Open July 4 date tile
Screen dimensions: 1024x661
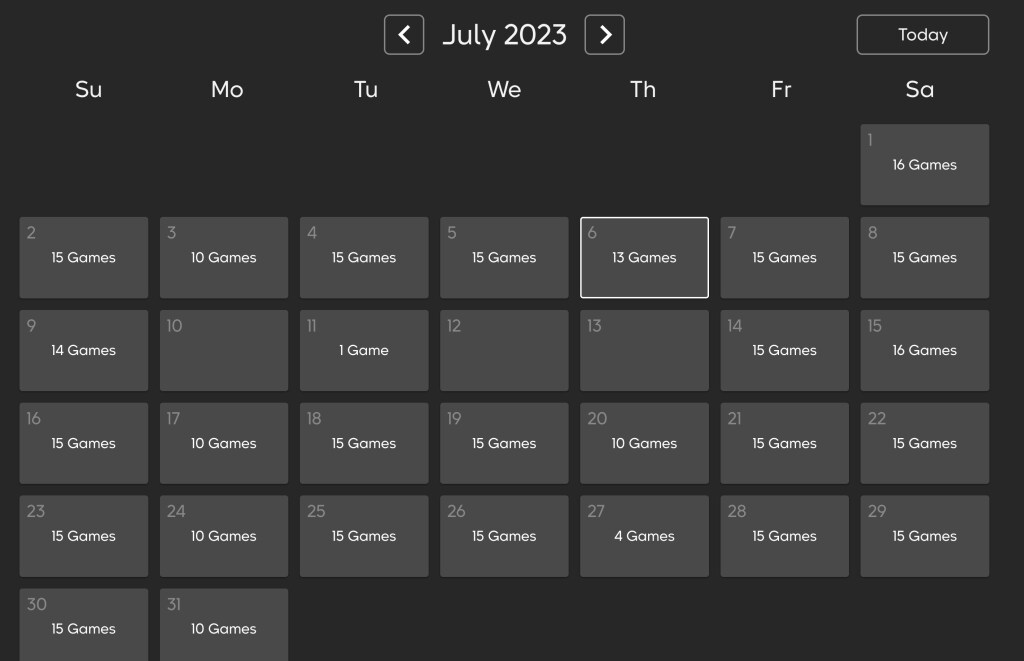pyautogui.click(x=364, y=257)
